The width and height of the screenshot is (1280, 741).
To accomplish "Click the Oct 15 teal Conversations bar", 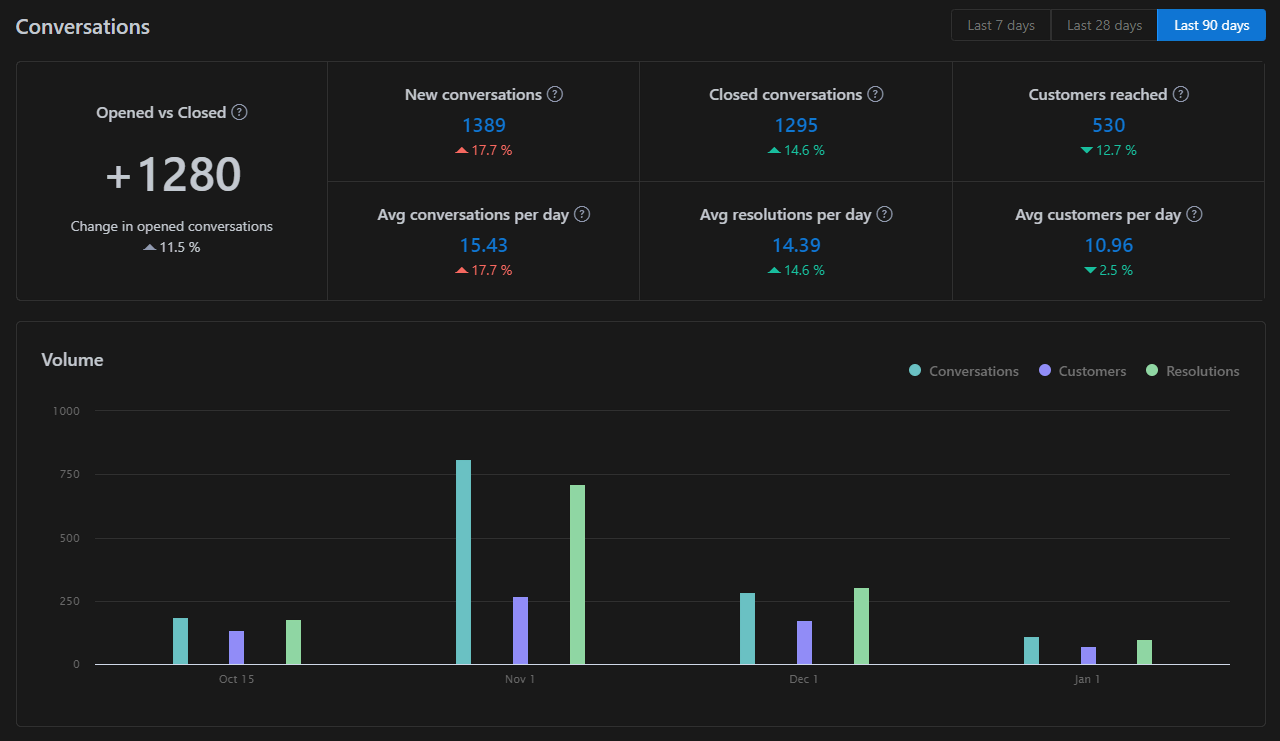I will (180, 641).
